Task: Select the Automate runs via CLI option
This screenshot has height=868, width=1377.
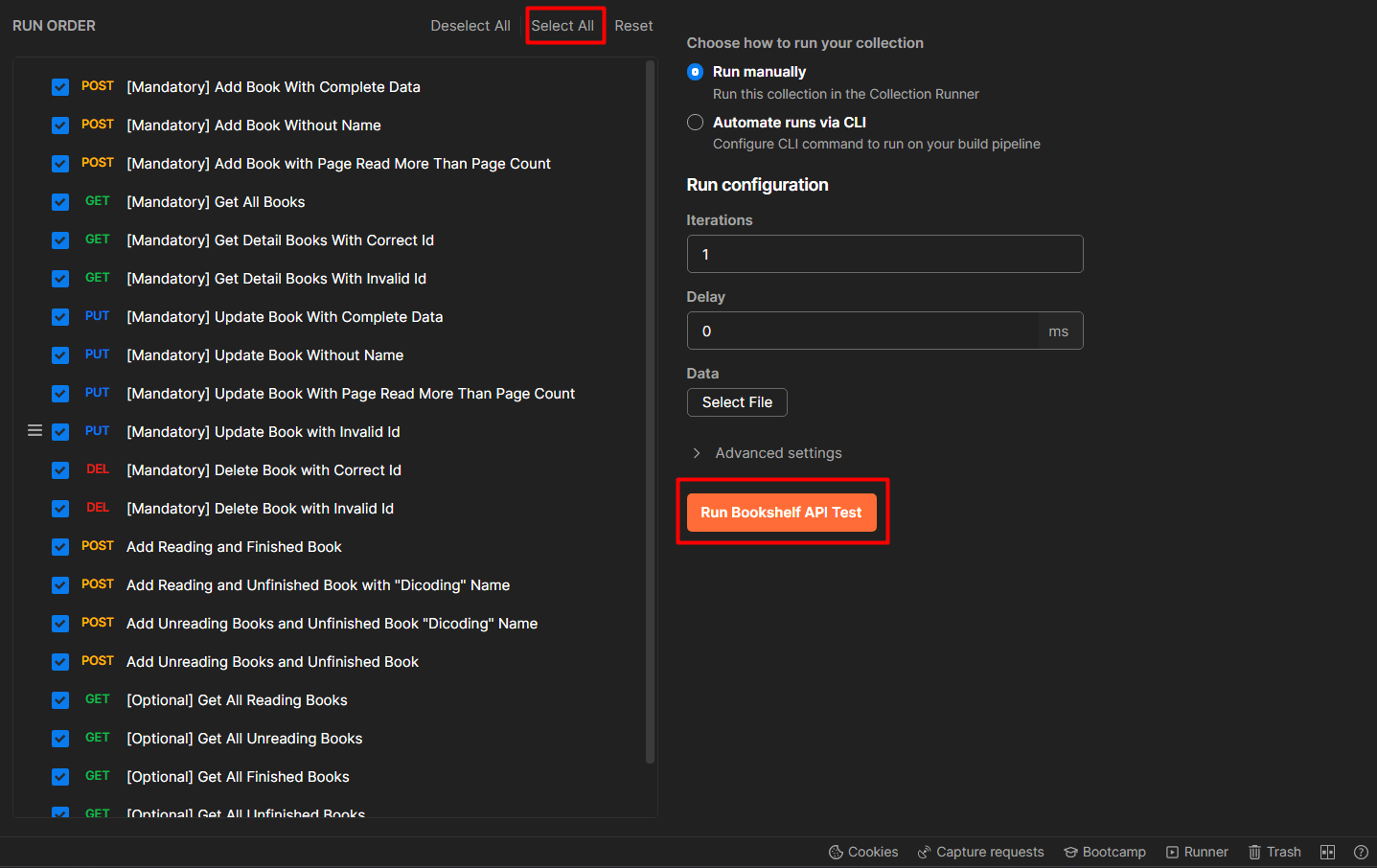Action: coord(695,122)
